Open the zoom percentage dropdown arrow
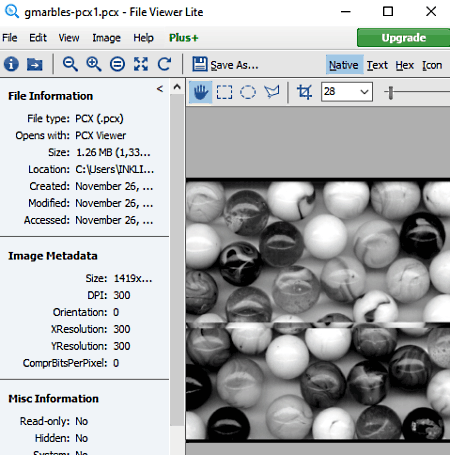 tap(364, 92)
